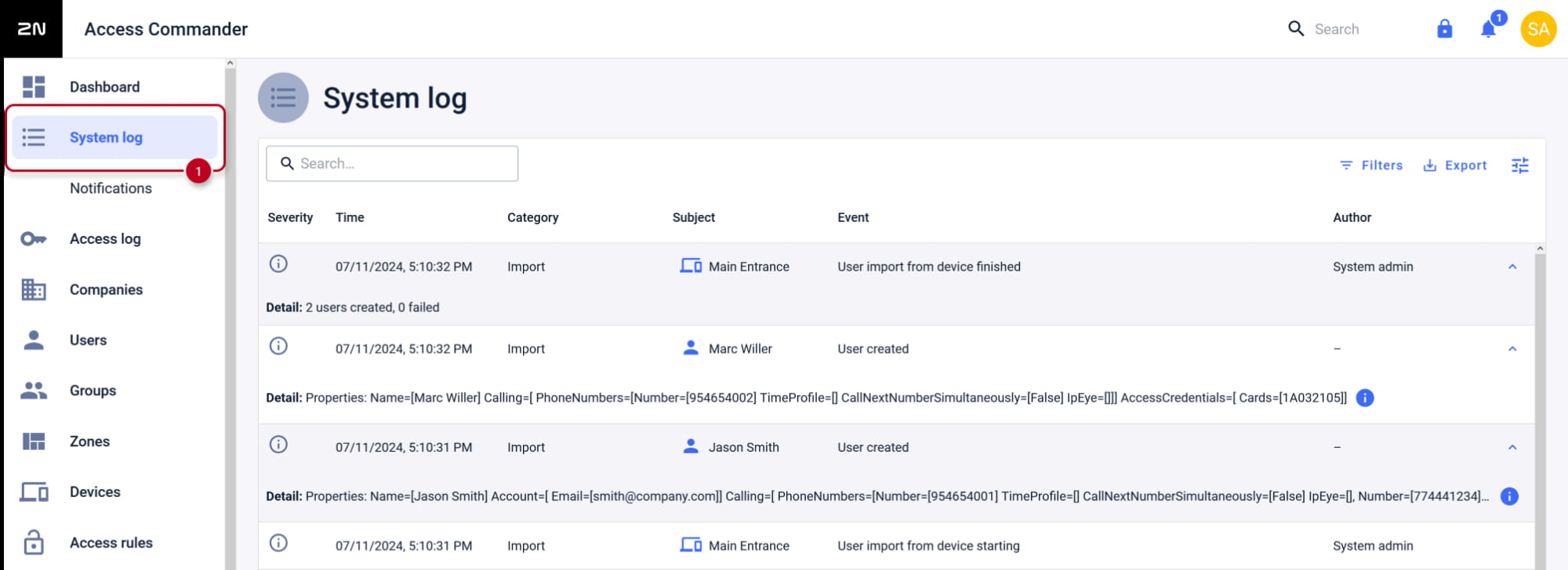Open the column settings sliders icon
This screenshot has height=570, width=1568.
click(1519, 165)
